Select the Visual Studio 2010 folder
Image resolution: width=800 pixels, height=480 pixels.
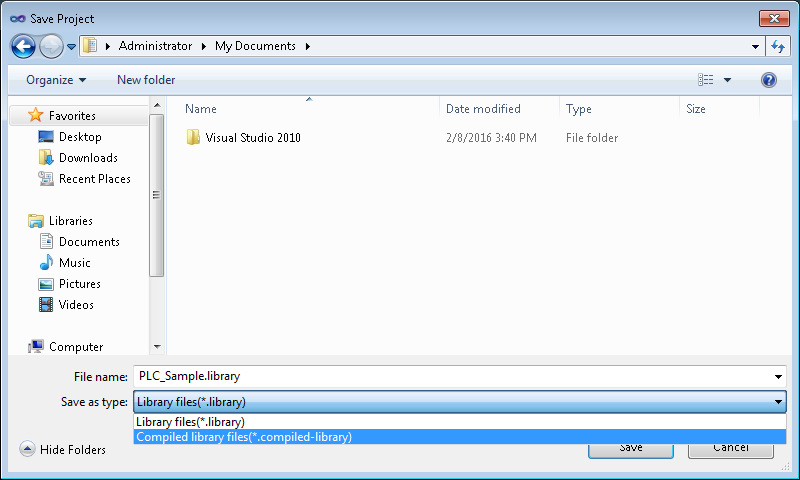[253, 138]
